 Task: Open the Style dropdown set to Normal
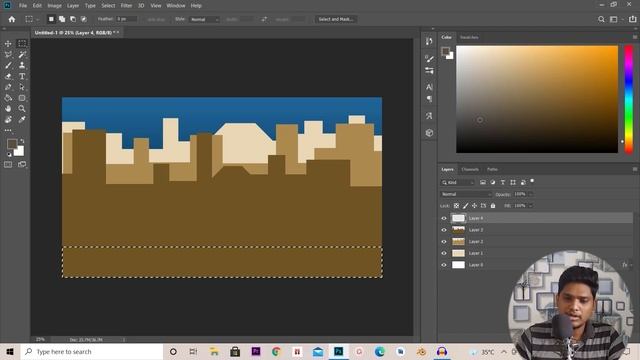pyautogui.click(x=204, y=19)
